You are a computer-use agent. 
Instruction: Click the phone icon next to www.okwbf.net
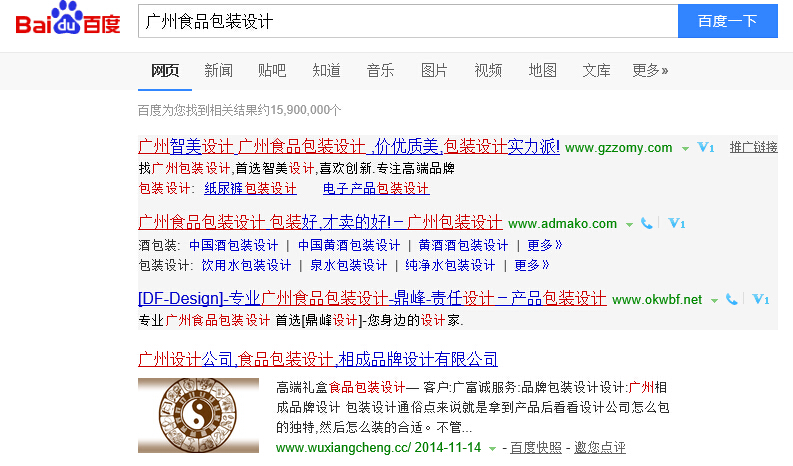[732, 299]
